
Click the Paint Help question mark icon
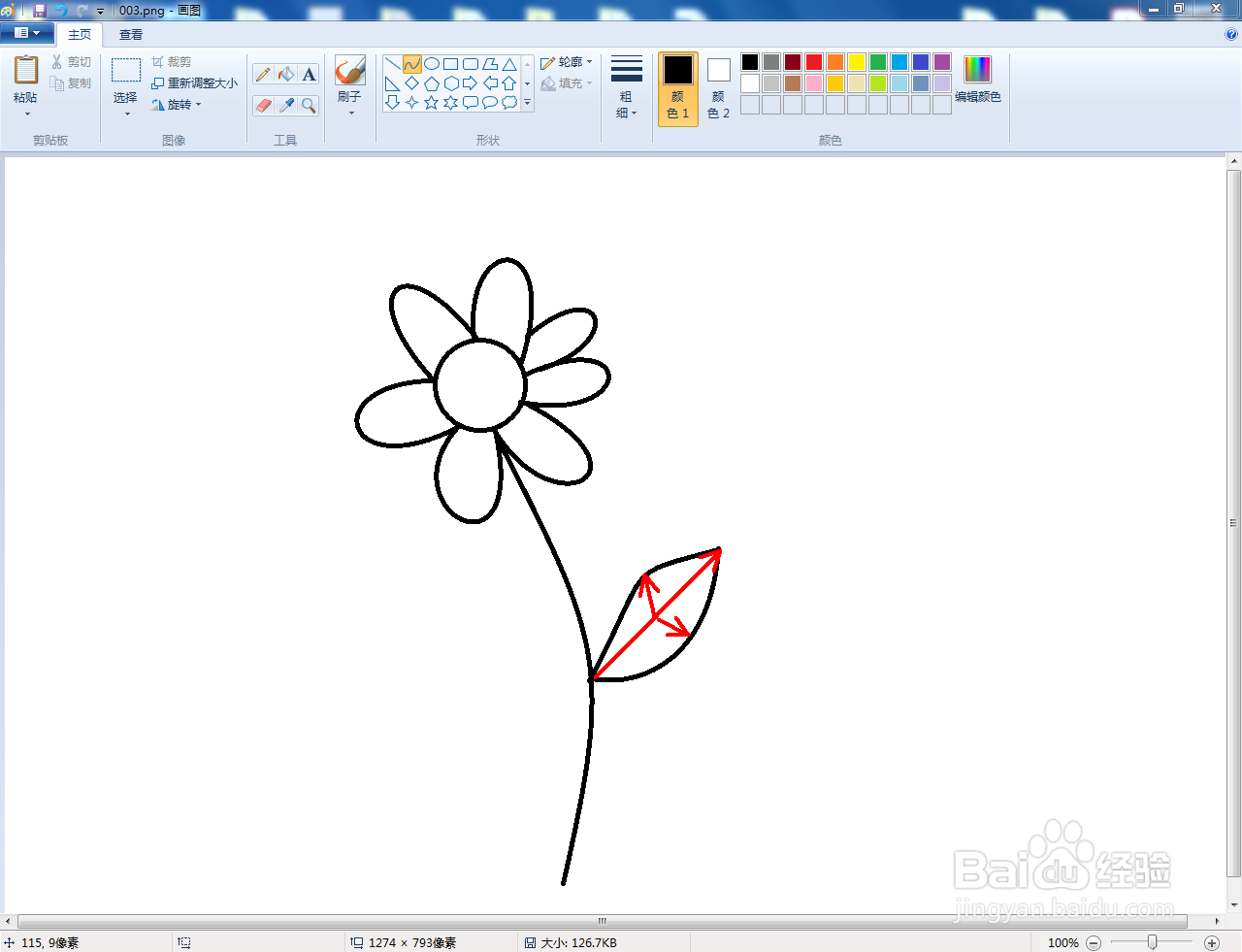point(1231,34)
